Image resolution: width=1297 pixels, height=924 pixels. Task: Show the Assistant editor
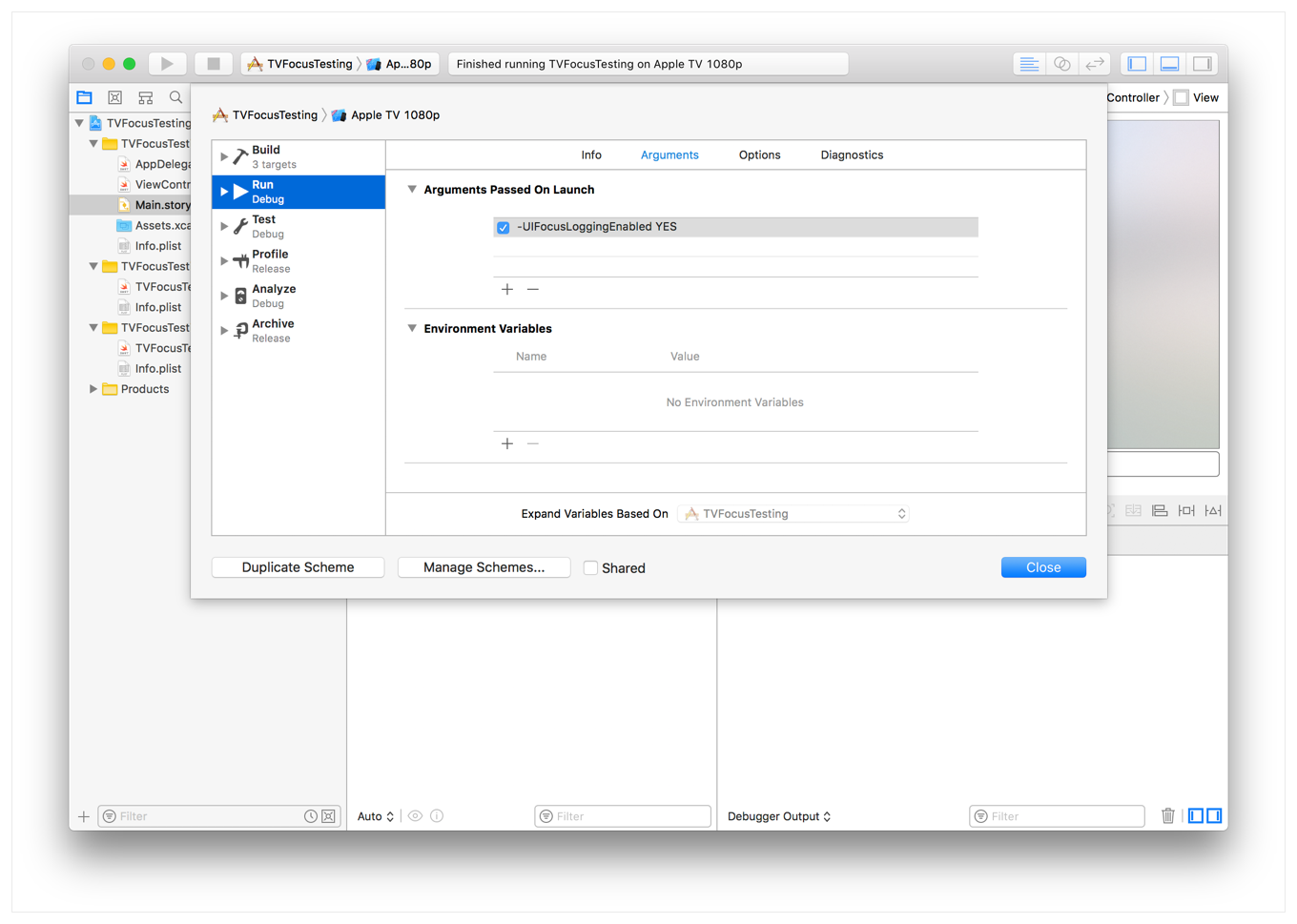coord(1061,64)
